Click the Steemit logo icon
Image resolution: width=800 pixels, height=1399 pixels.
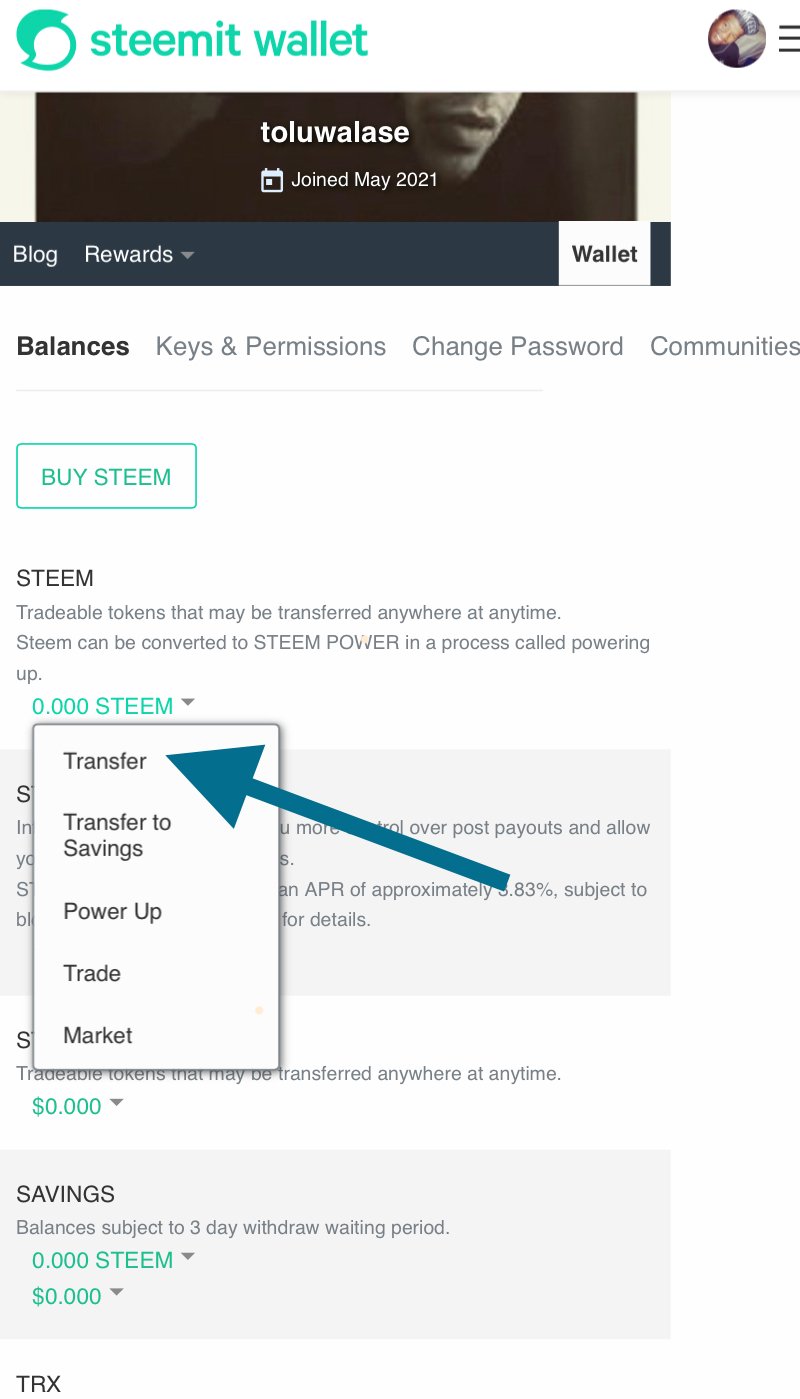tap(46, 40)
